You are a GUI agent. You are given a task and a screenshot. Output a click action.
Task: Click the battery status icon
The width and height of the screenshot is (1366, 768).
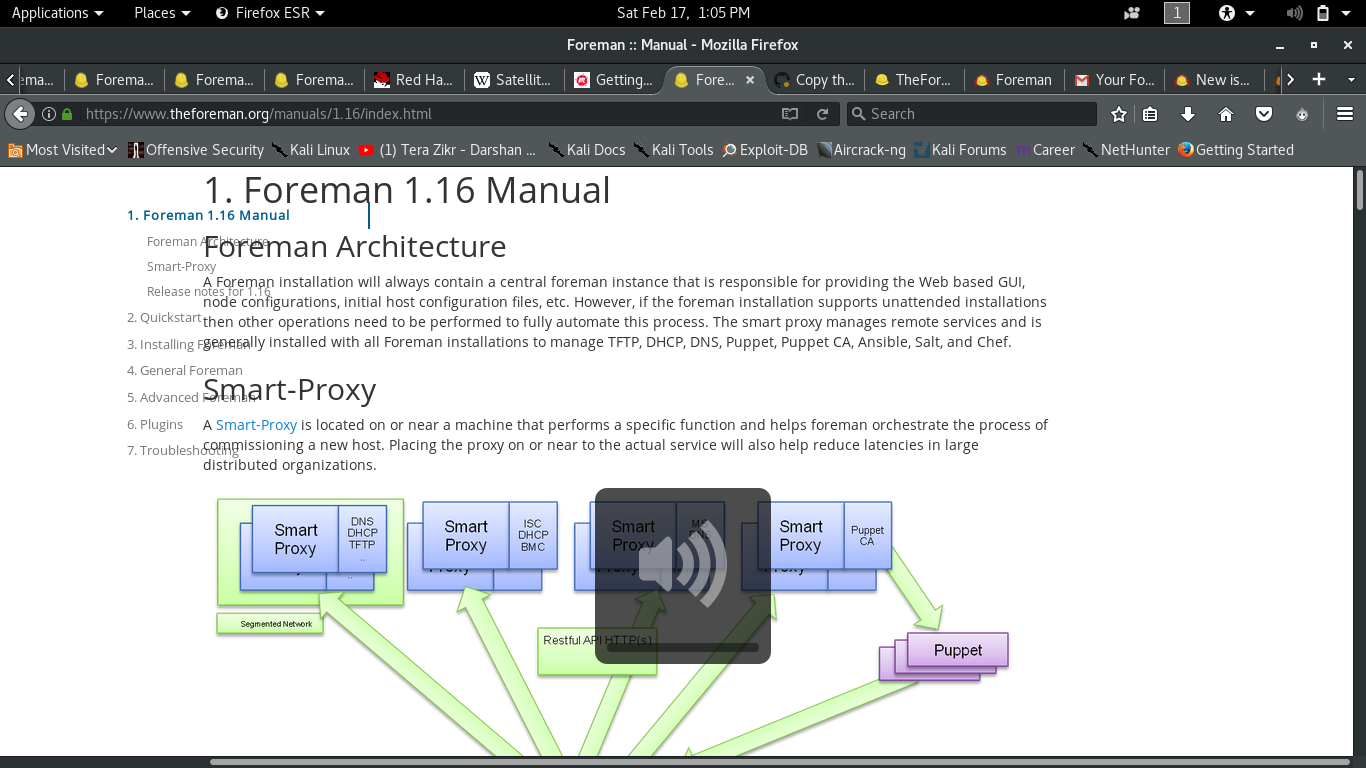1323,13
